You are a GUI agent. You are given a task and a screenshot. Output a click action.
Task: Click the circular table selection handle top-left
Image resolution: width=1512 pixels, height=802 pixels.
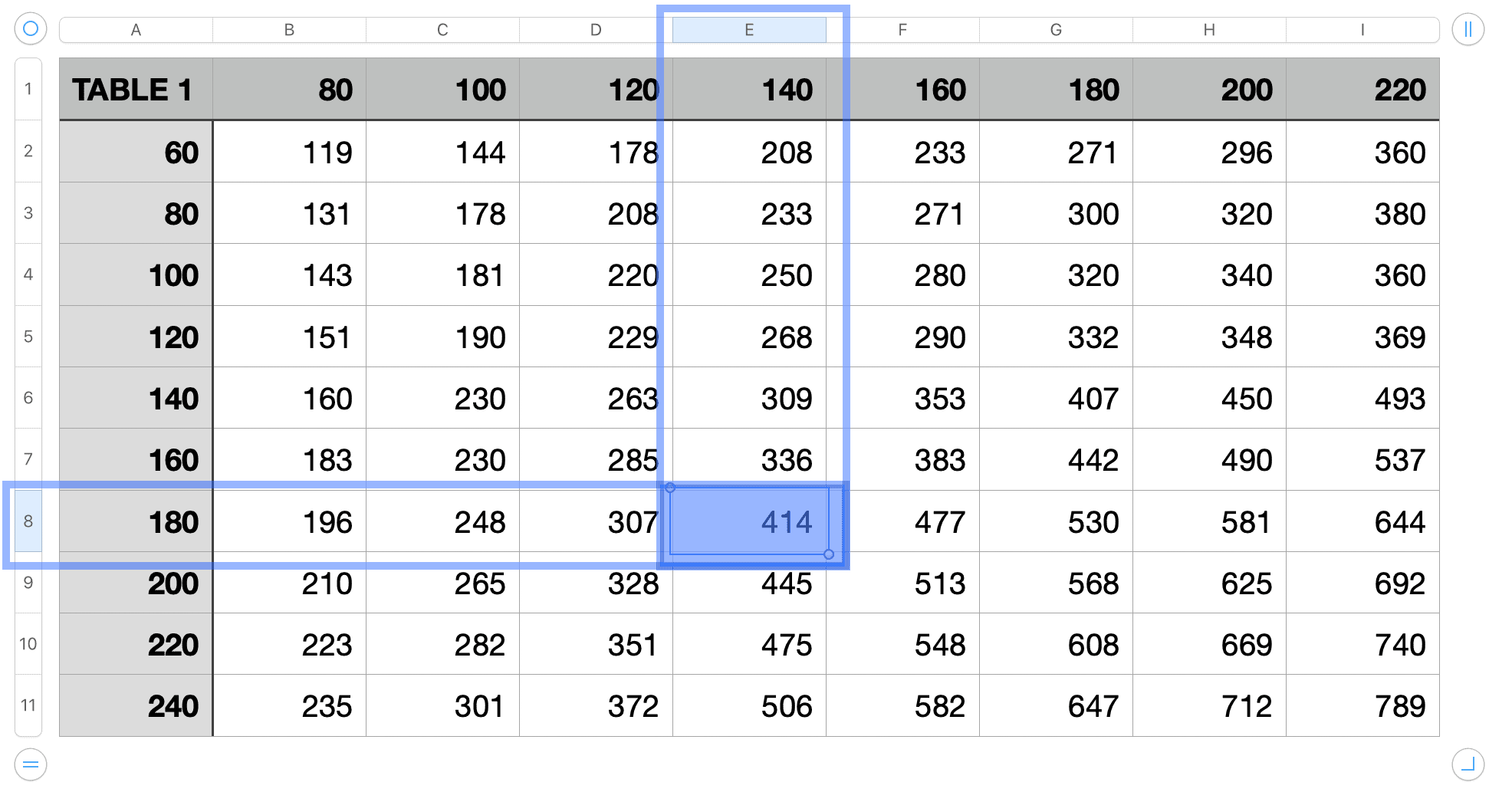[30, 29]
